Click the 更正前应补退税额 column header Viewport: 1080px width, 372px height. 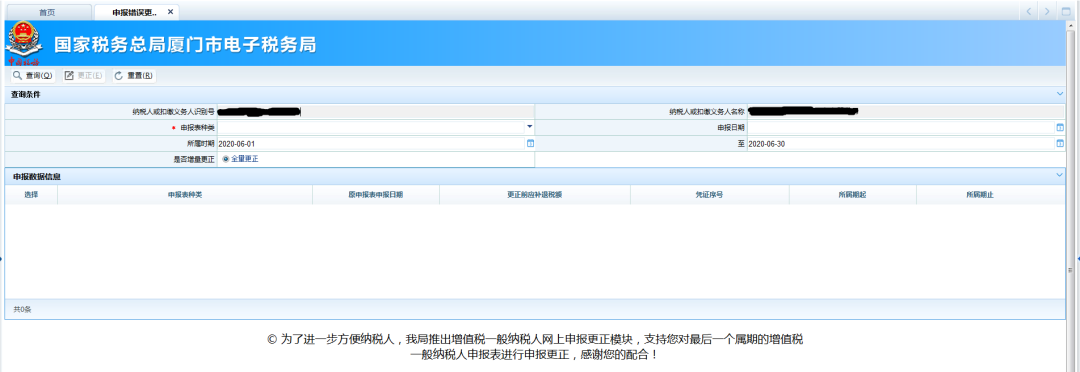(534, 195)
